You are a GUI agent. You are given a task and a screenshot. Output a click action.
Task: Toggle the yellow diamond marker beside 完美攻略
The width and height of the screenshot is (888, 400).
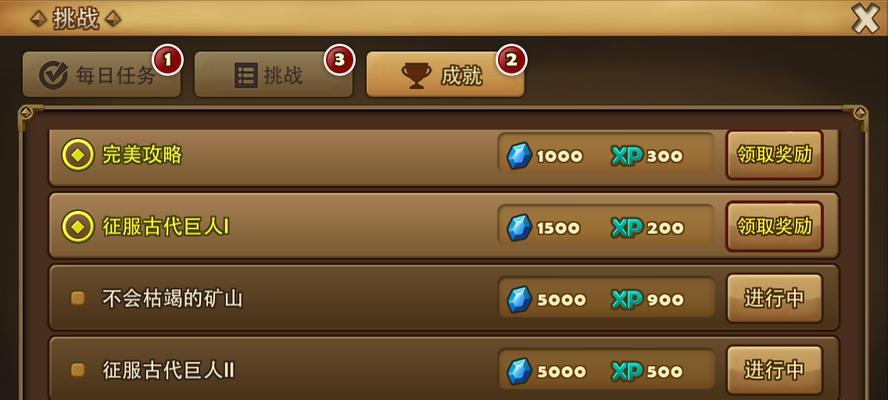coord(78,155)
